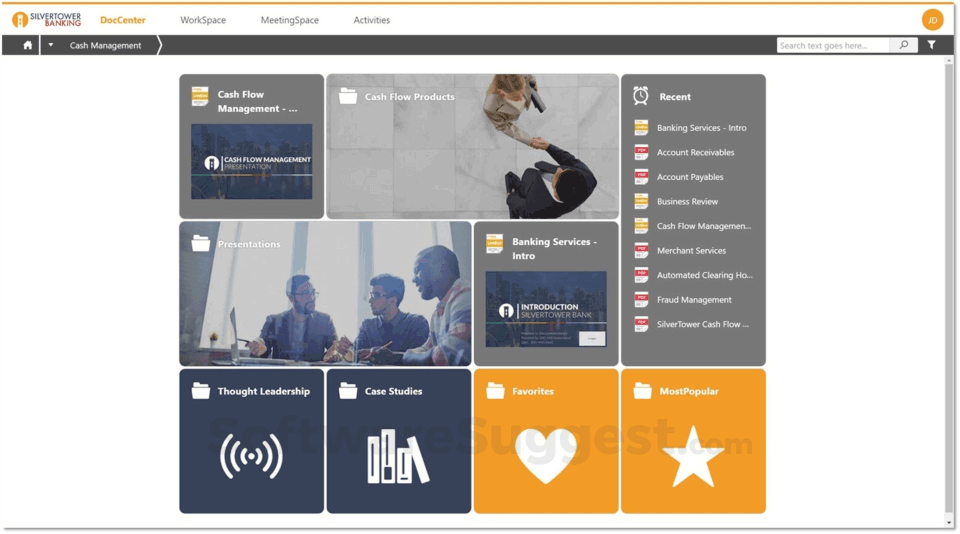Open the Activities tab

pos(372,20)
